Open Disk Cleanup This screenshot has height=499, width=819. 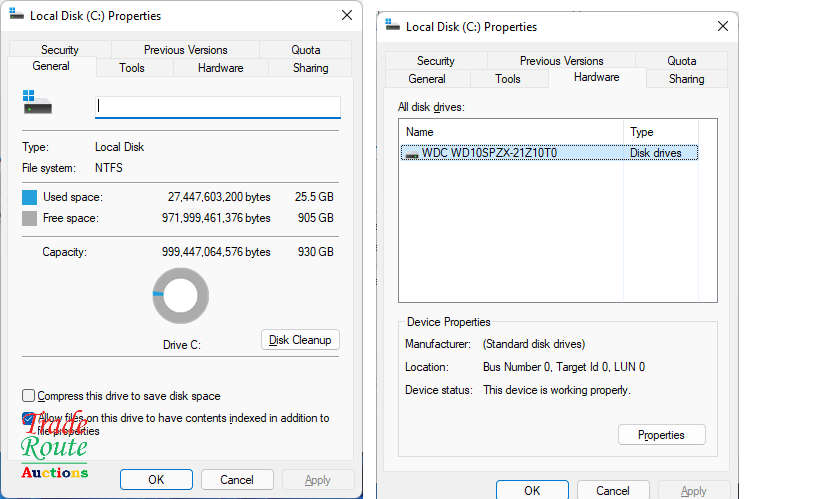(x=300, y=340)
